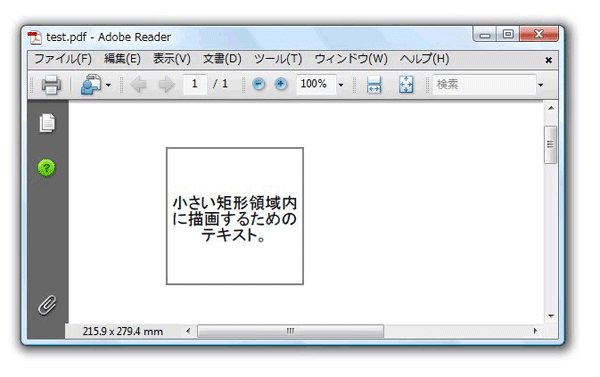Open the Pages panel icon in the sidebar
The image size is (600, 377).
tap(47, 123)
